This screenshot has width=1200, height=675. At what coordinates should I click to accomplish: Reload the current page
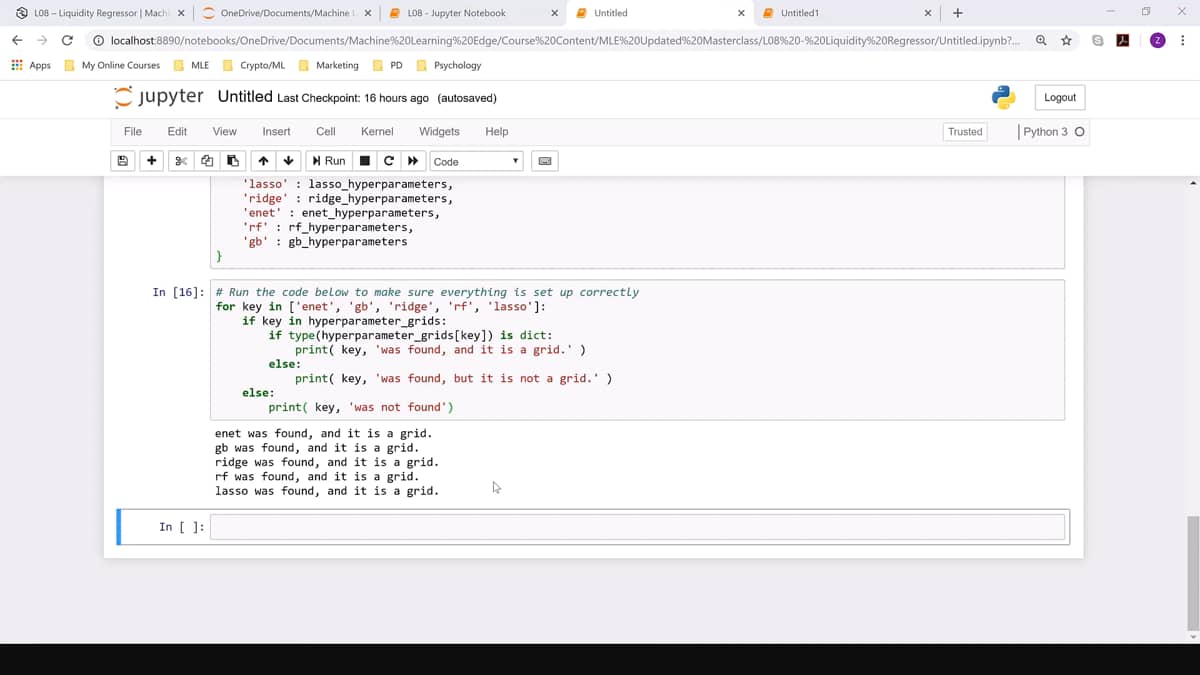(x=67, y=40)
